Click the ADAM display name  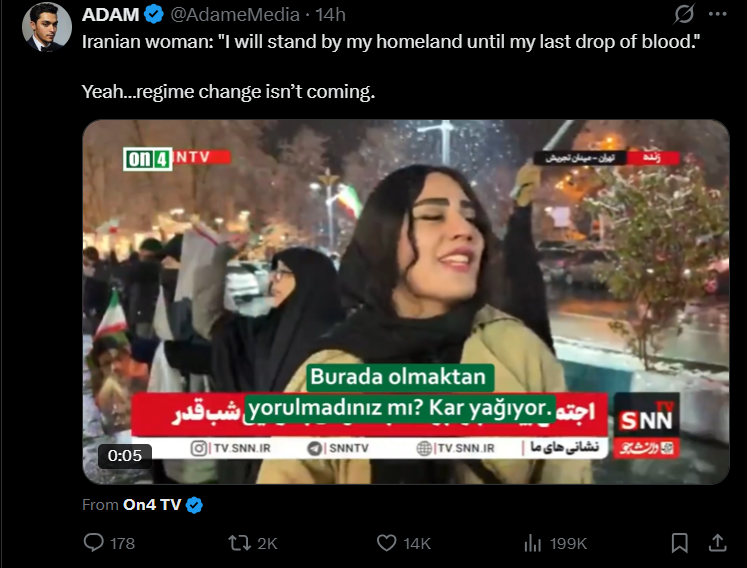[x=110, y=15]
